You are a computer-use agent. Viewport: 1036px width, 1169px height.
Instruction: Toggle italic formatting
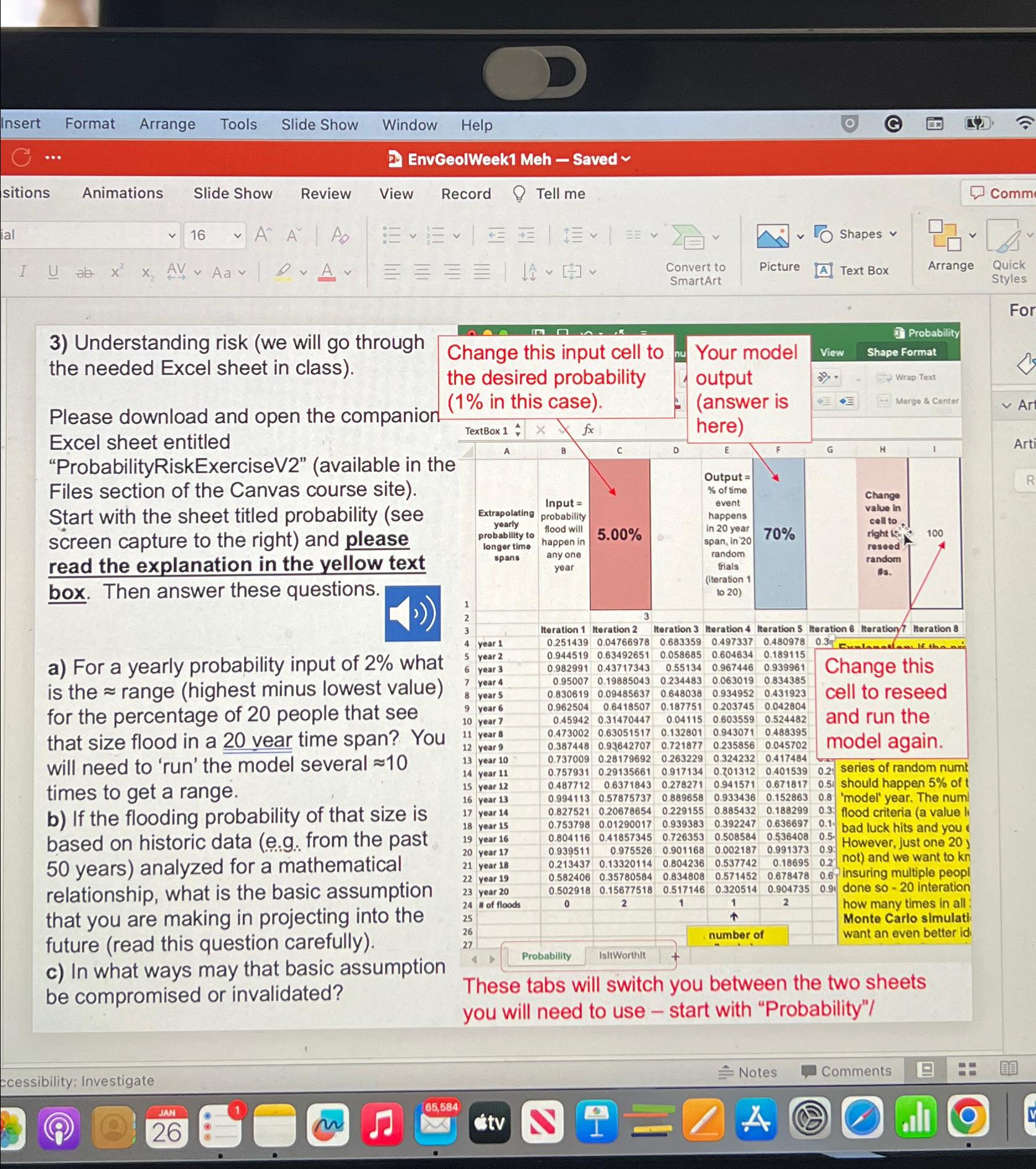tap(22, 272)
